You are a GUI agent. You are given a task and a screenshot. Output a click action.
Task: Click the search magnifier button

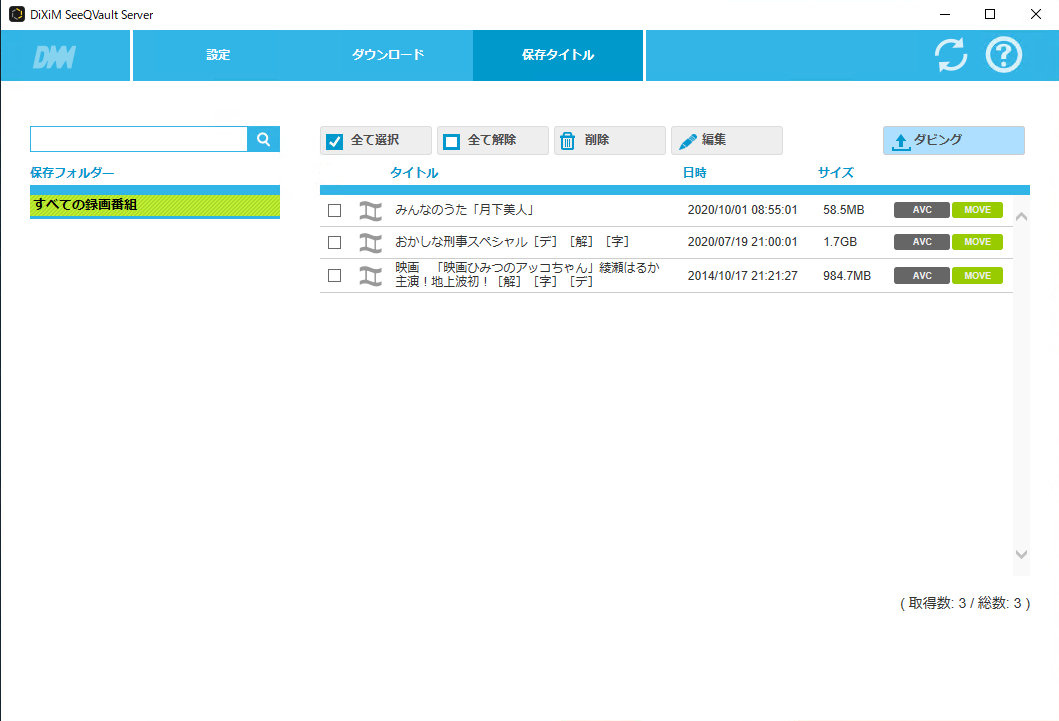pos(264,140)
